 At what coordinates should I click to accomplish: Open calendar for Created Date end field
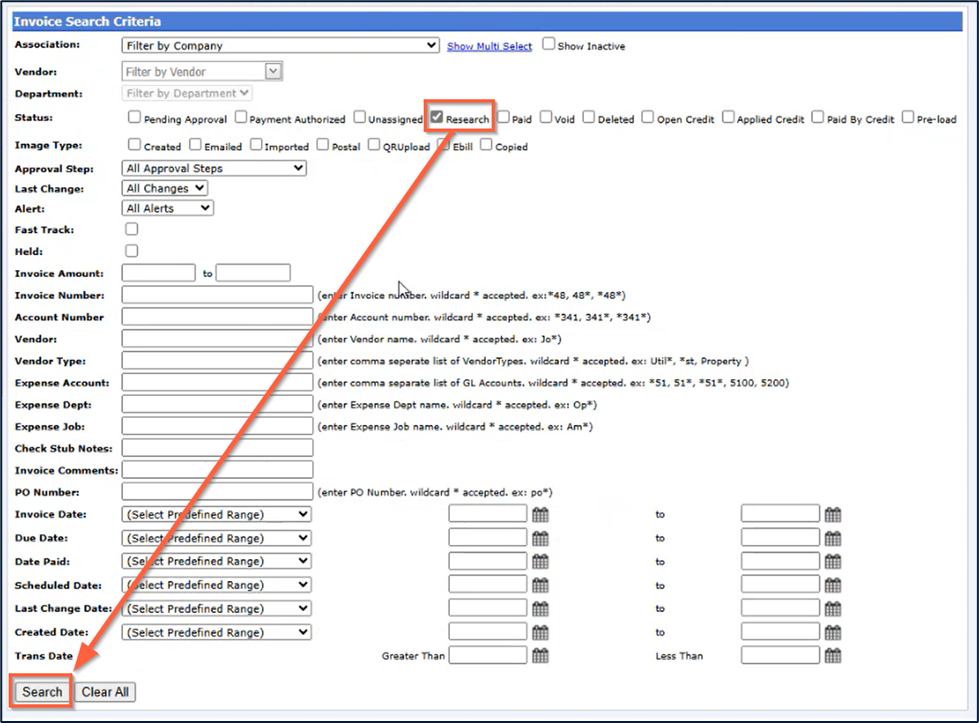coord(832,632)
